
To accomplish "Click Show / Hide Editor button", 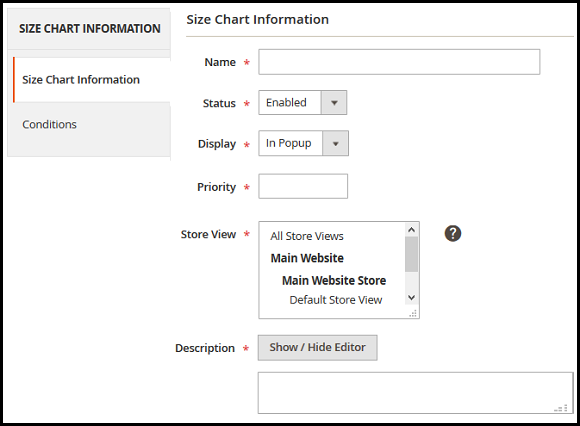I will pos(318,348).
